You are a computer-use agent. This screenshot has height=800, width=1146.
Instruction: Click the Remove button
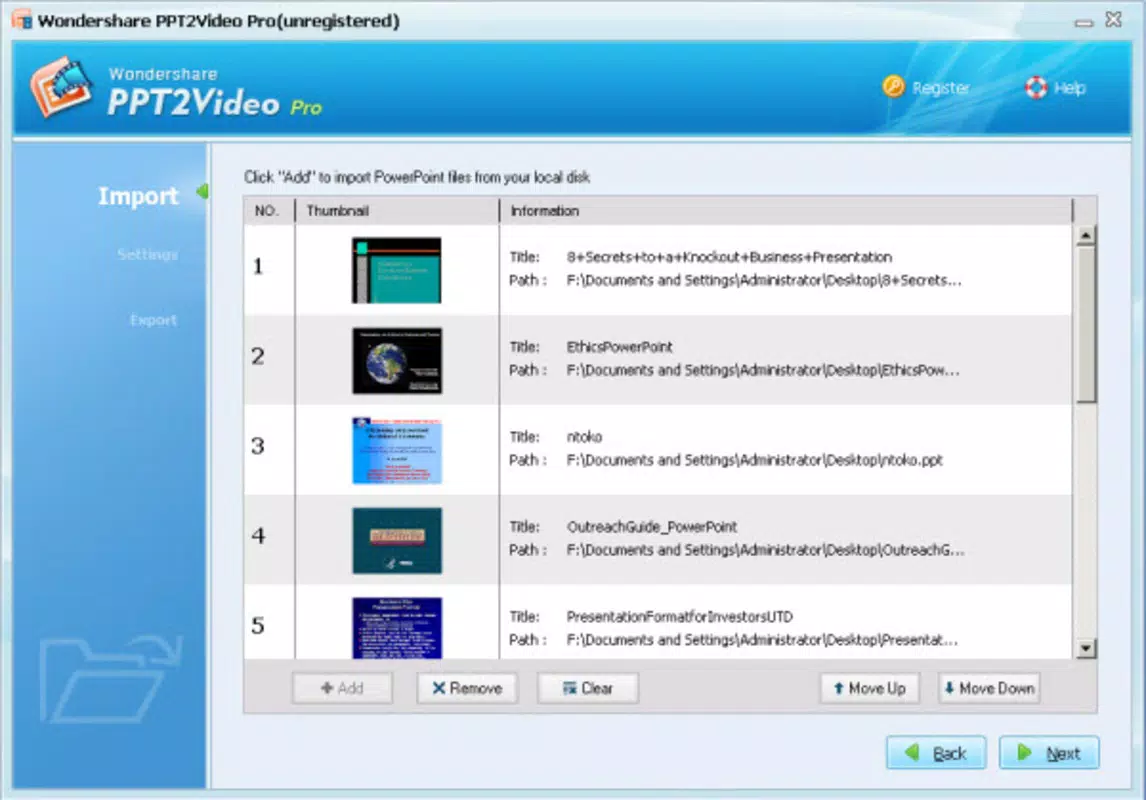click(x=467, y=688)
